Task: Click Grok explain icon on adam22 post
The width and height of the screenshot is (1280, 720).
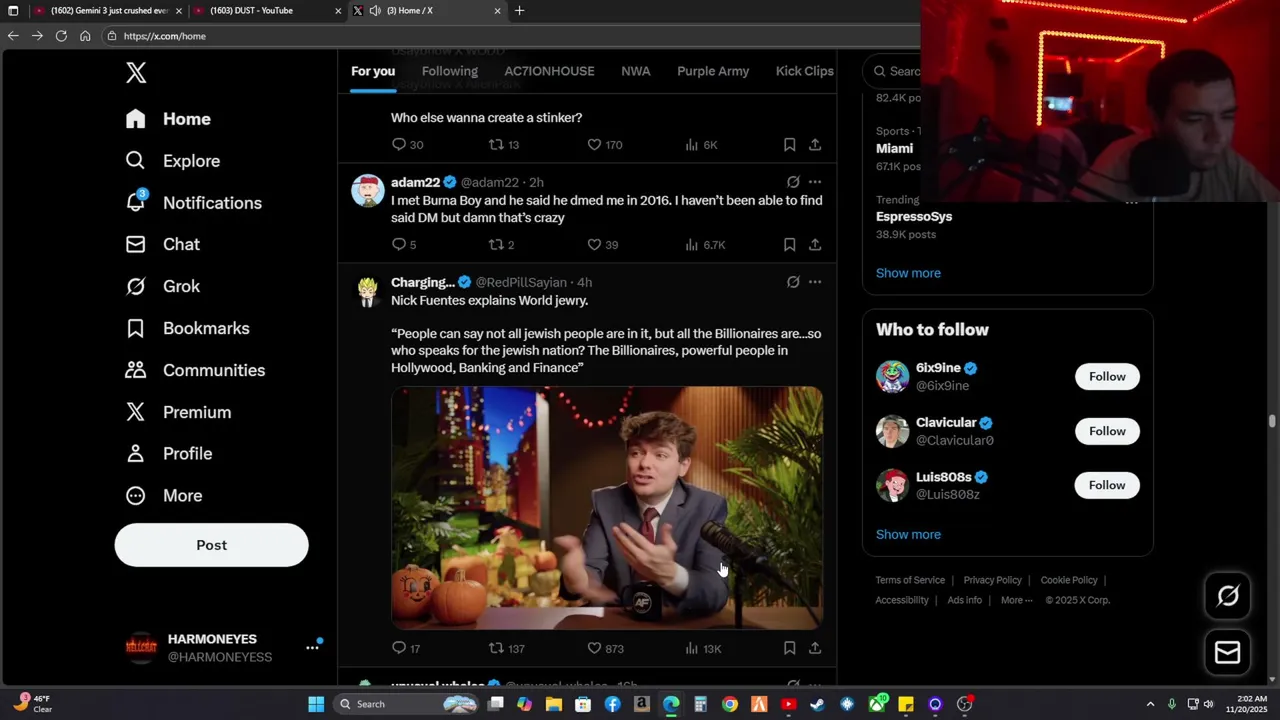Action: pyautogui.click(x=793, y=182)
